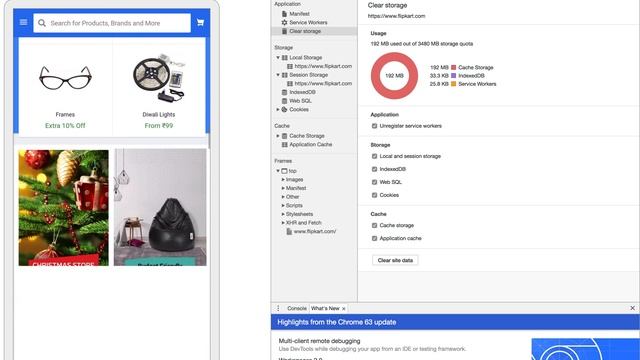Click the Service Workers gear icon
Screen dimensions: 640x360
(284, 22)
